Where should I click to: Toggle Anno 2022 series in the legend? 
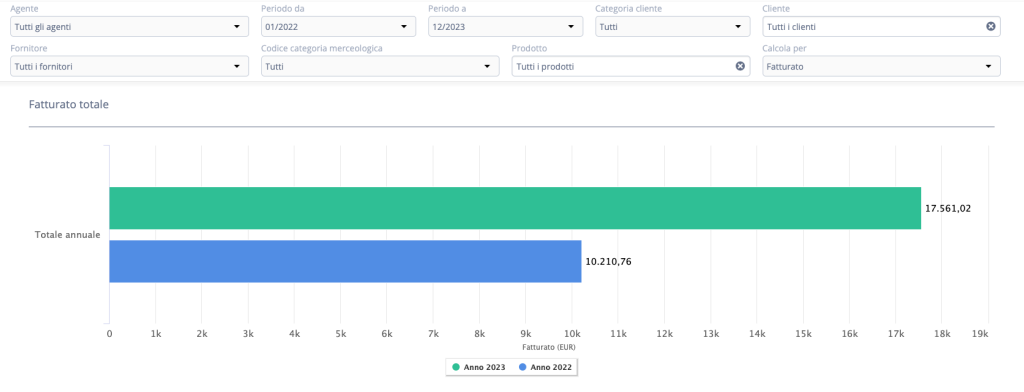(545, 368)
